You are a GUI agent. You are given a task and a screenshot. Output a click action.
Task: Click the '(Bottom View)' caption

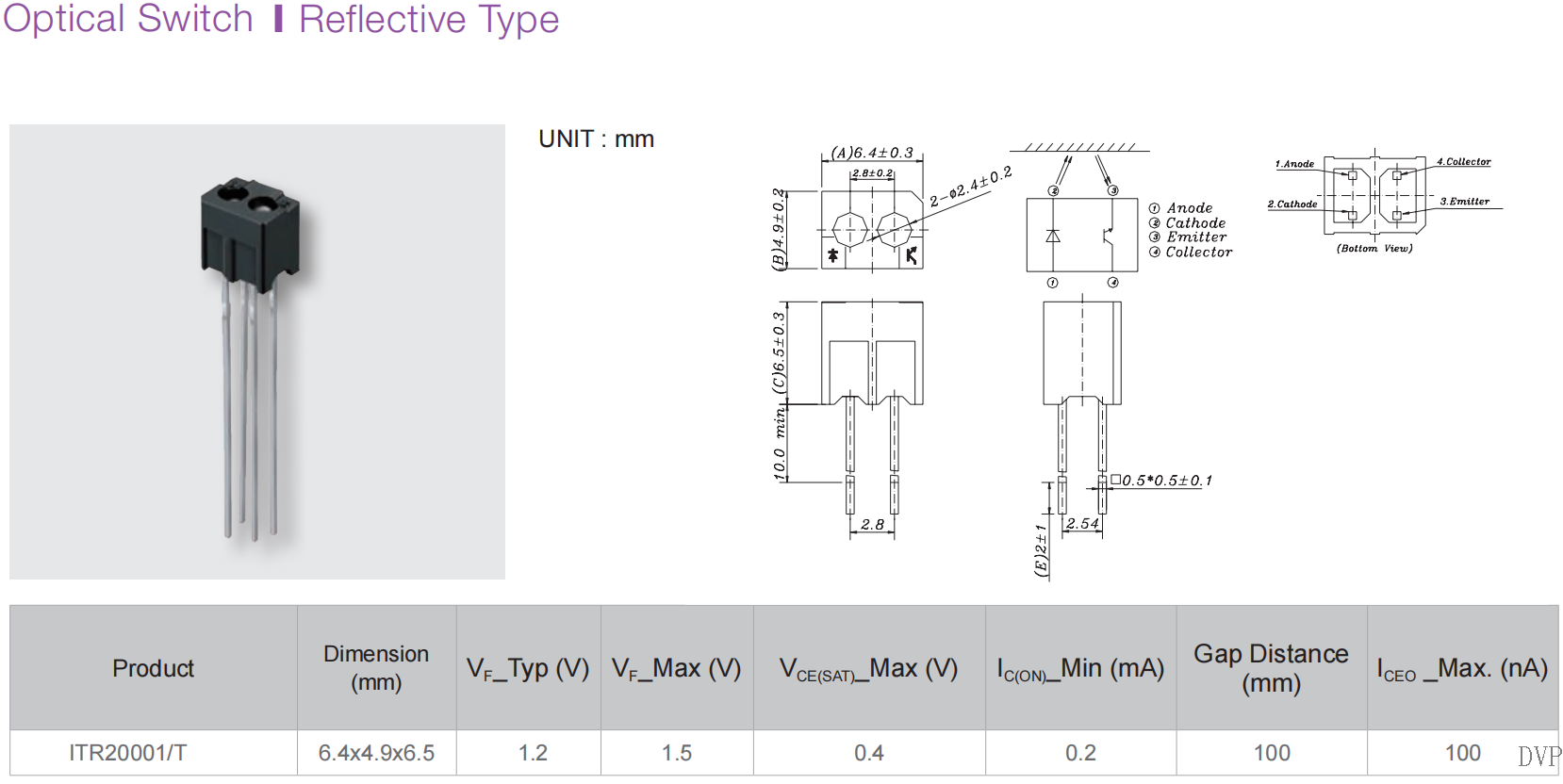point(1374,249)
